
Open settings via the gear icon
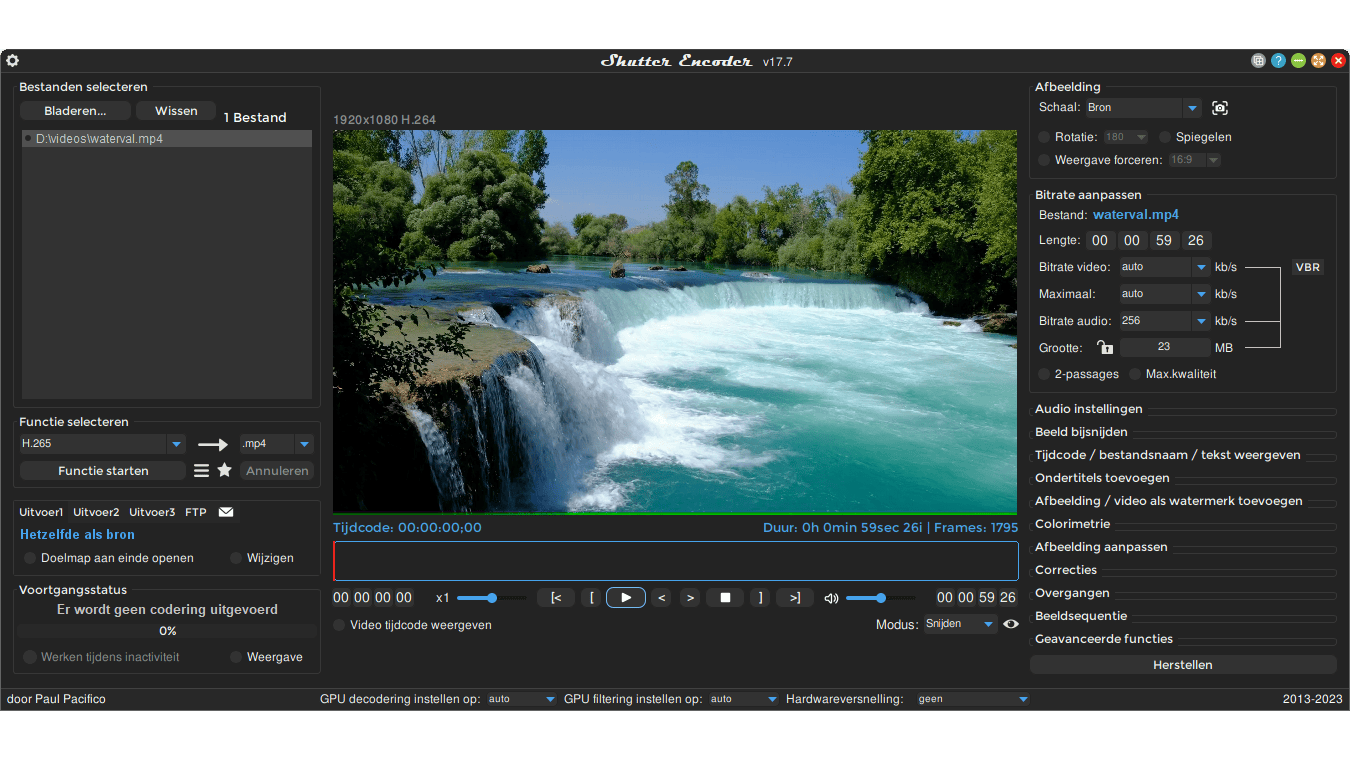tap(13, 61)
